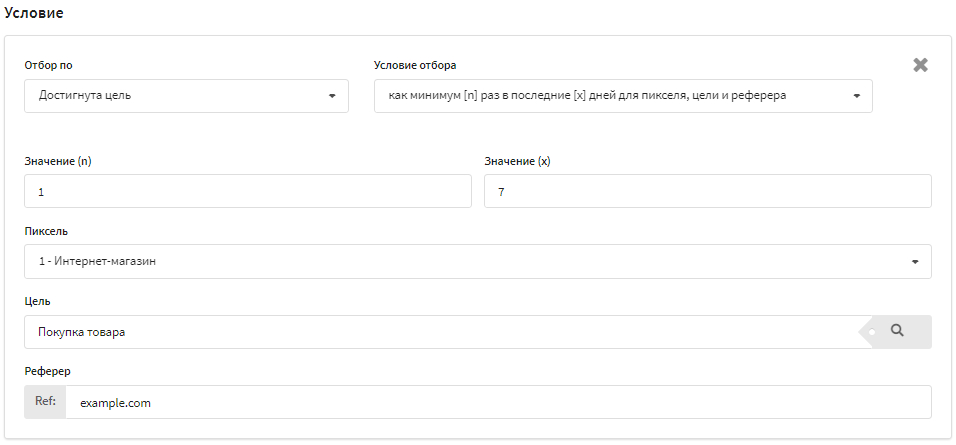
Task: Focus the Значение (n) input field
Action: [x=247, y=191]
